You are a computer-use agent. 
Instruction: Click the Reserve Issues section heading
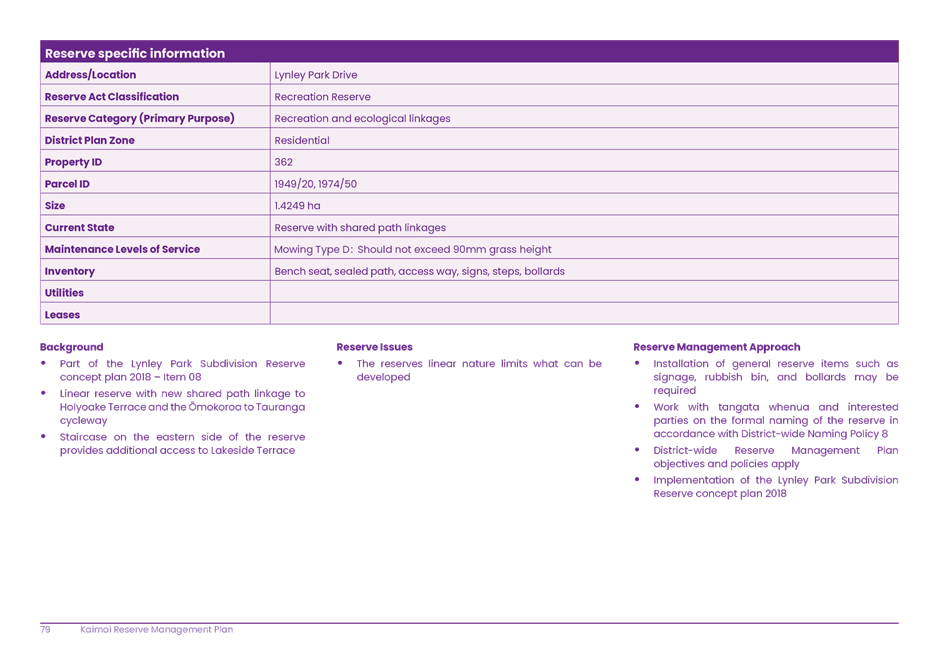click(x=372, y=347)
